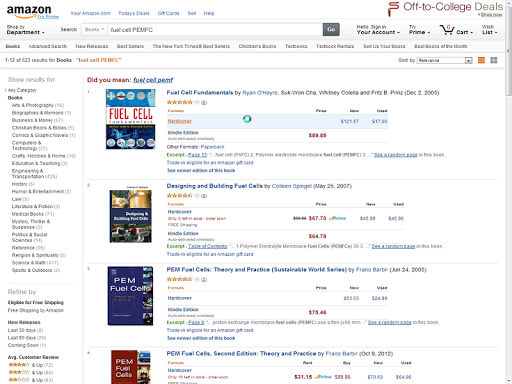Screen dimensions: 512x384
Task: Open Your Amazon.com link
Action: pyautogui.click(x=90, y=13)
